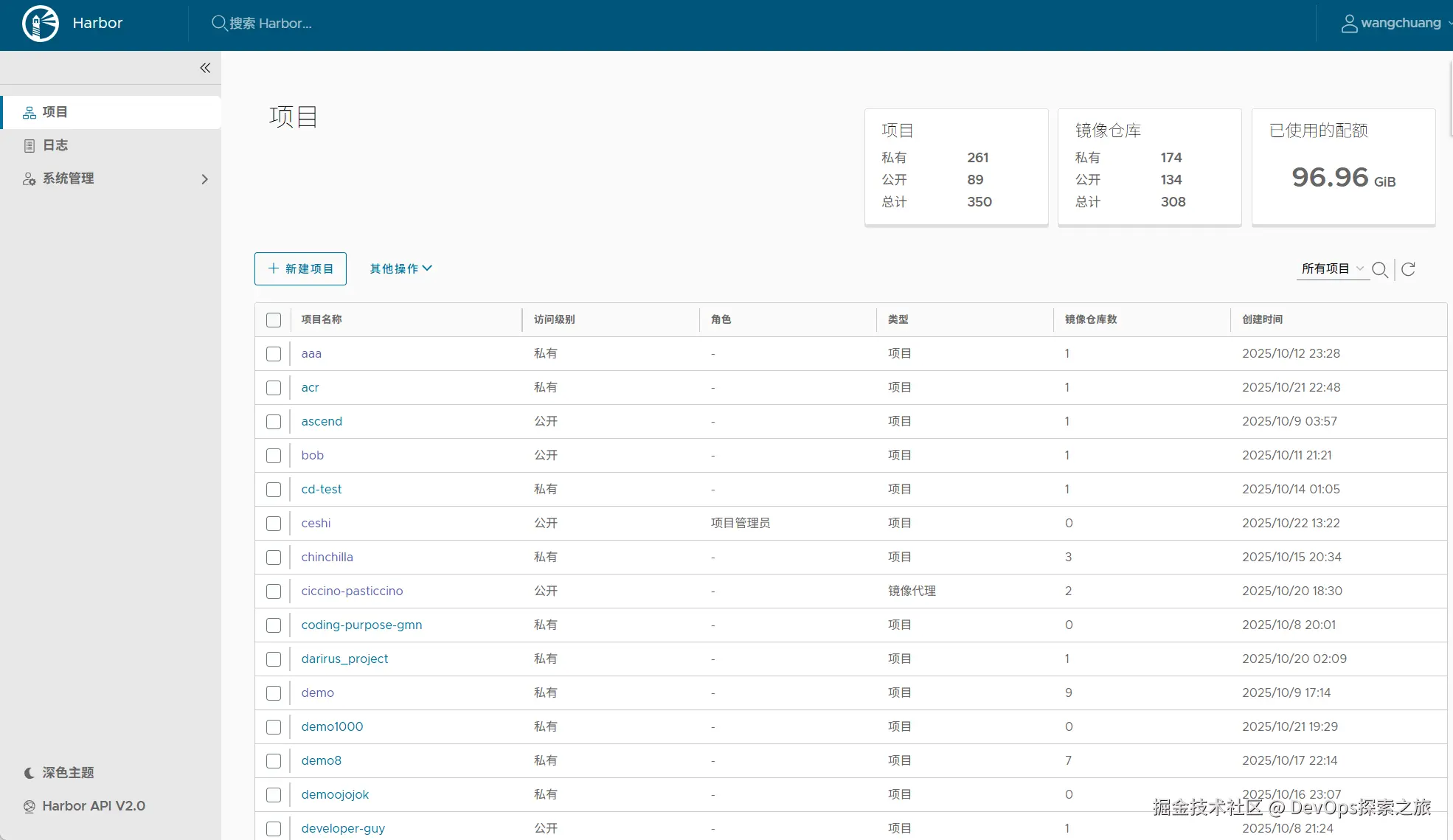Refresh the project list with refresh icon
The image size is (1453, 840).
tap(1408, 269)
